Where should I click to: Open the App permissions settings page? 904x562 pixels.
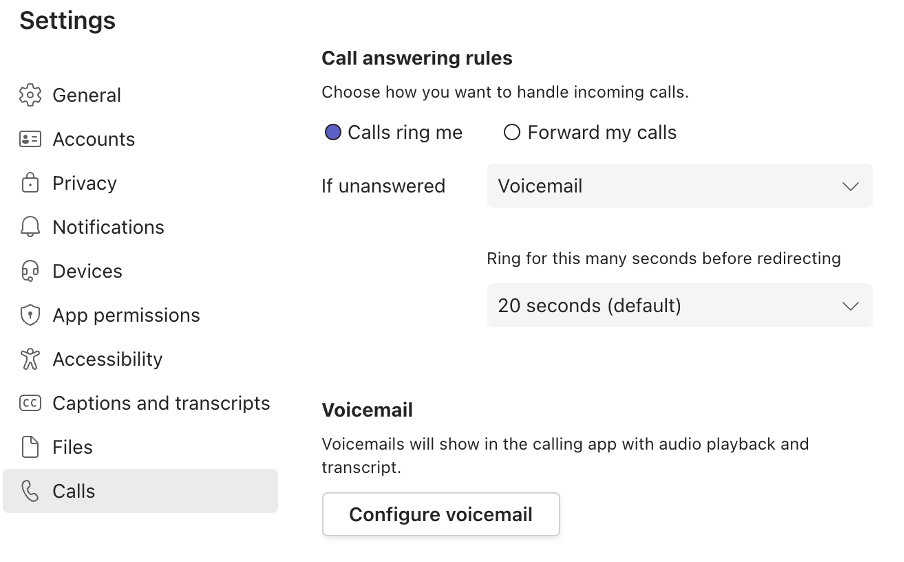pos(126,315)
